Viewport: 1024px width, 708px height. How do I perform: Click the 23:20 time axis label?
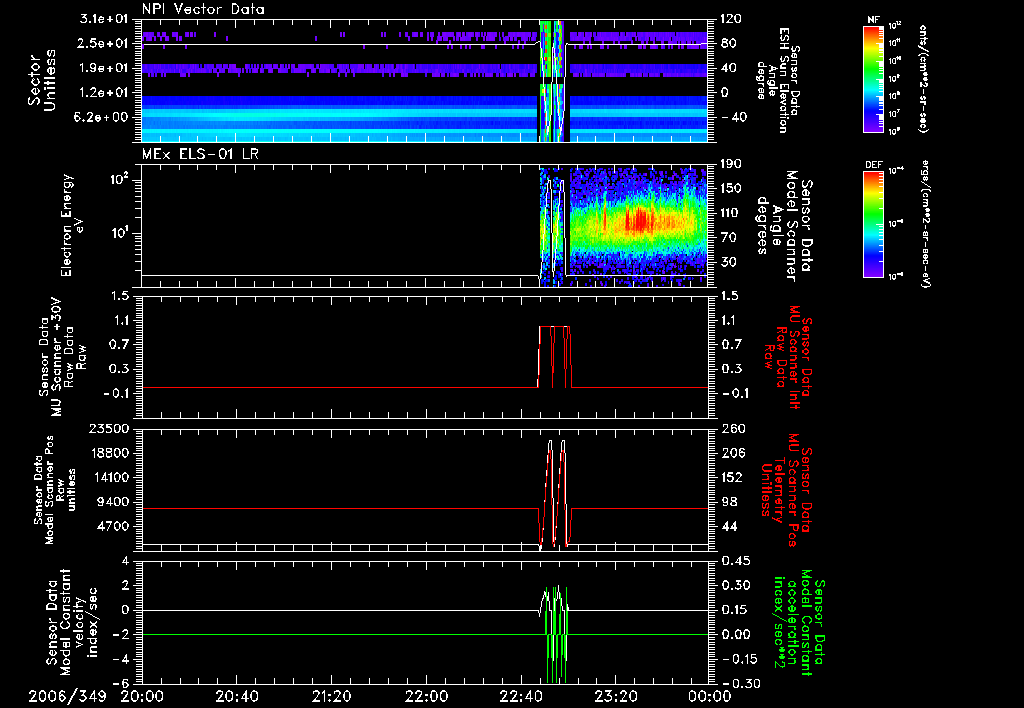tap(615, 696)
